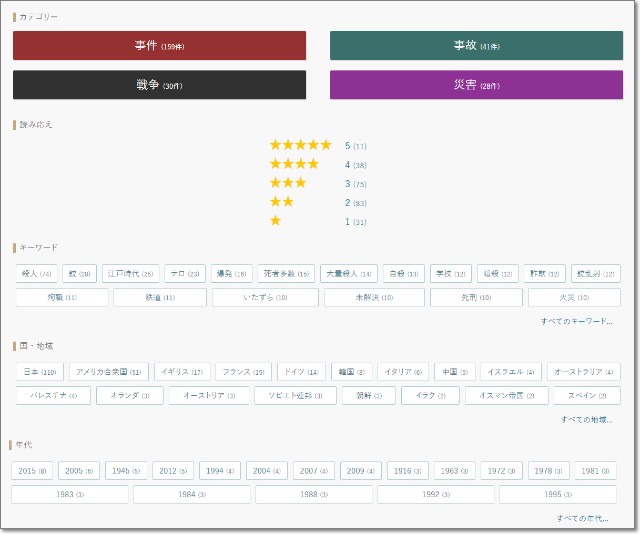Choose the アメリカ合衆国 region tag
Viewport: 640px width, 534px height.
(x=108, y=371)
